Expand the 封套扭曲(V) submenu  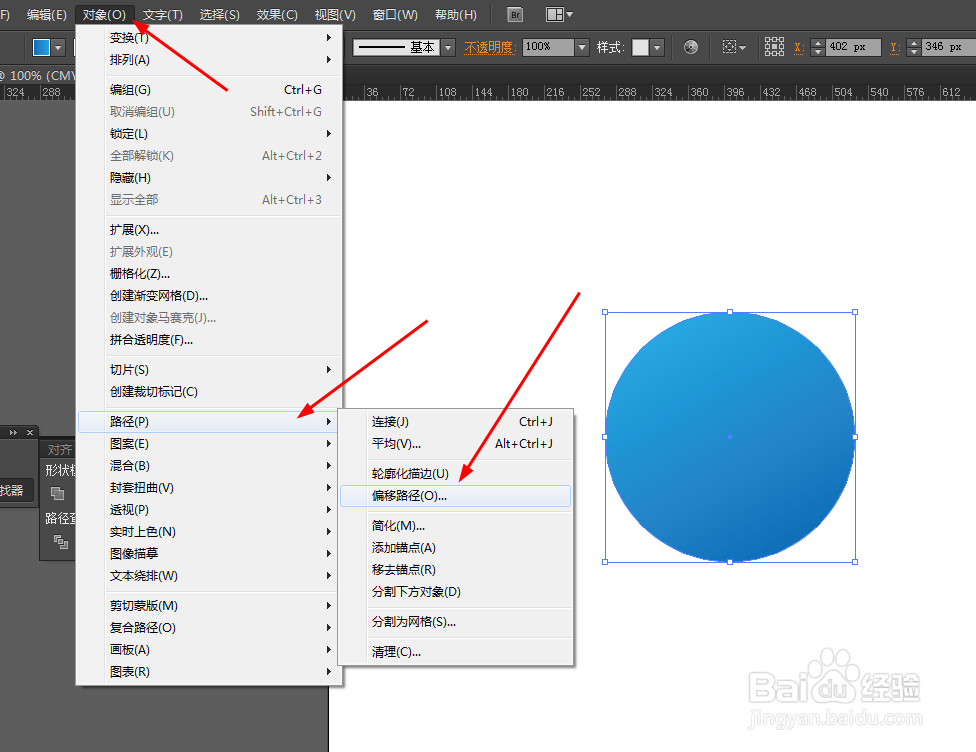tap(209, 488)
